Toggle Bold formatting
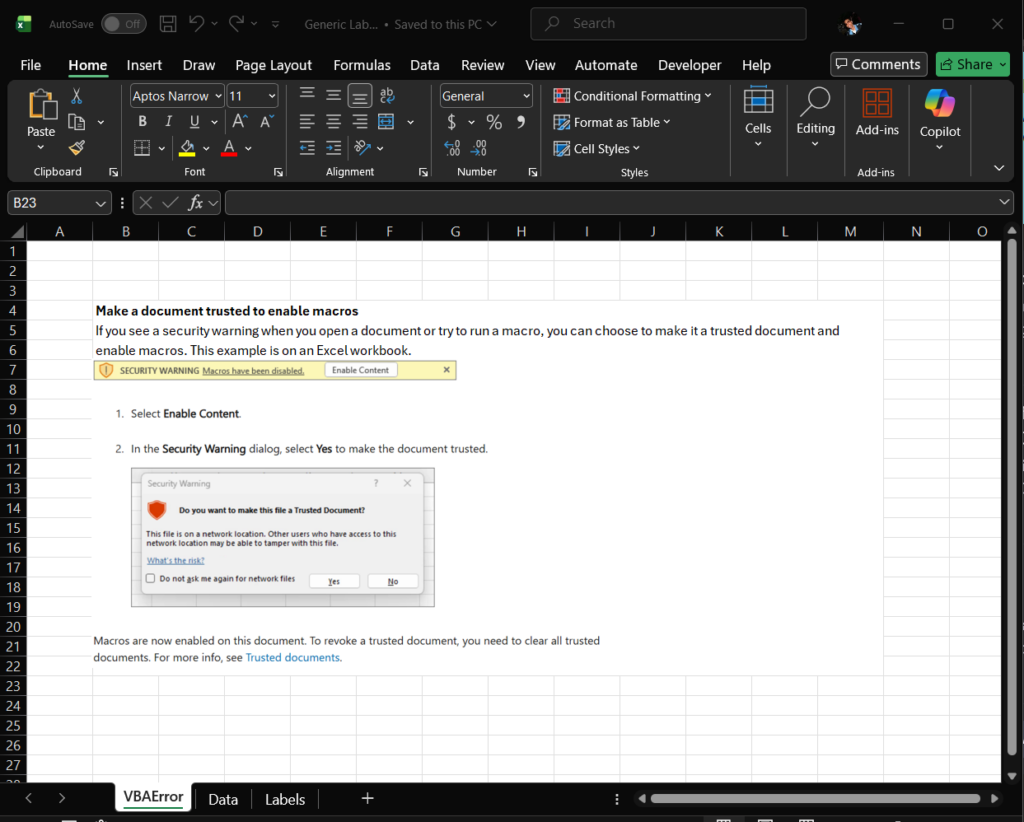1024x822 pixels. [x=143, y=122]
